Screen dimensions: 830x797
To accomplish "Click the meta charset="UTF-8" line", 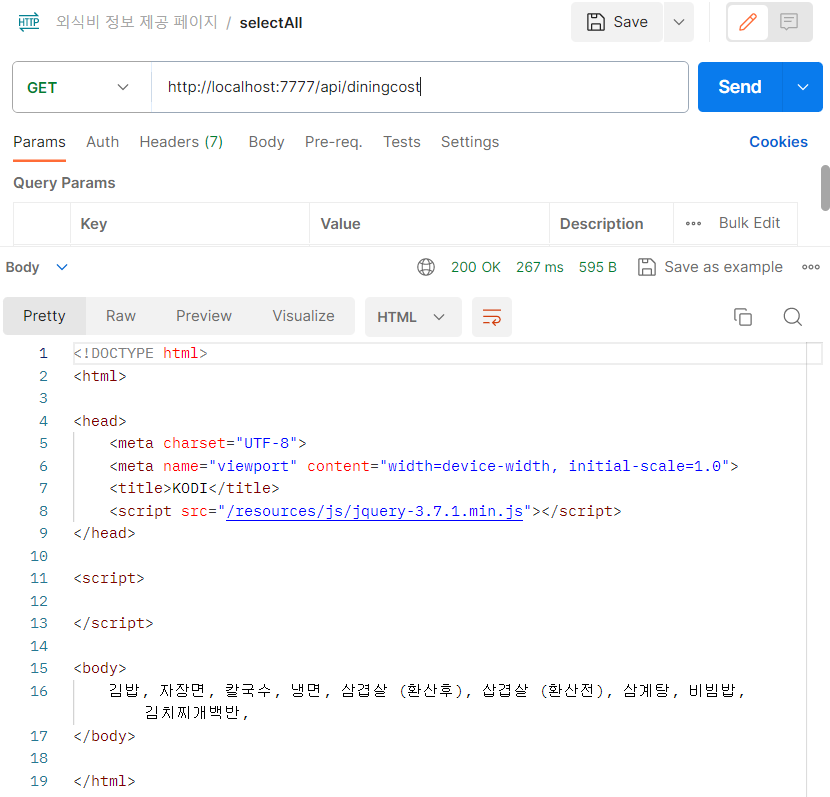I will (208, 443).
